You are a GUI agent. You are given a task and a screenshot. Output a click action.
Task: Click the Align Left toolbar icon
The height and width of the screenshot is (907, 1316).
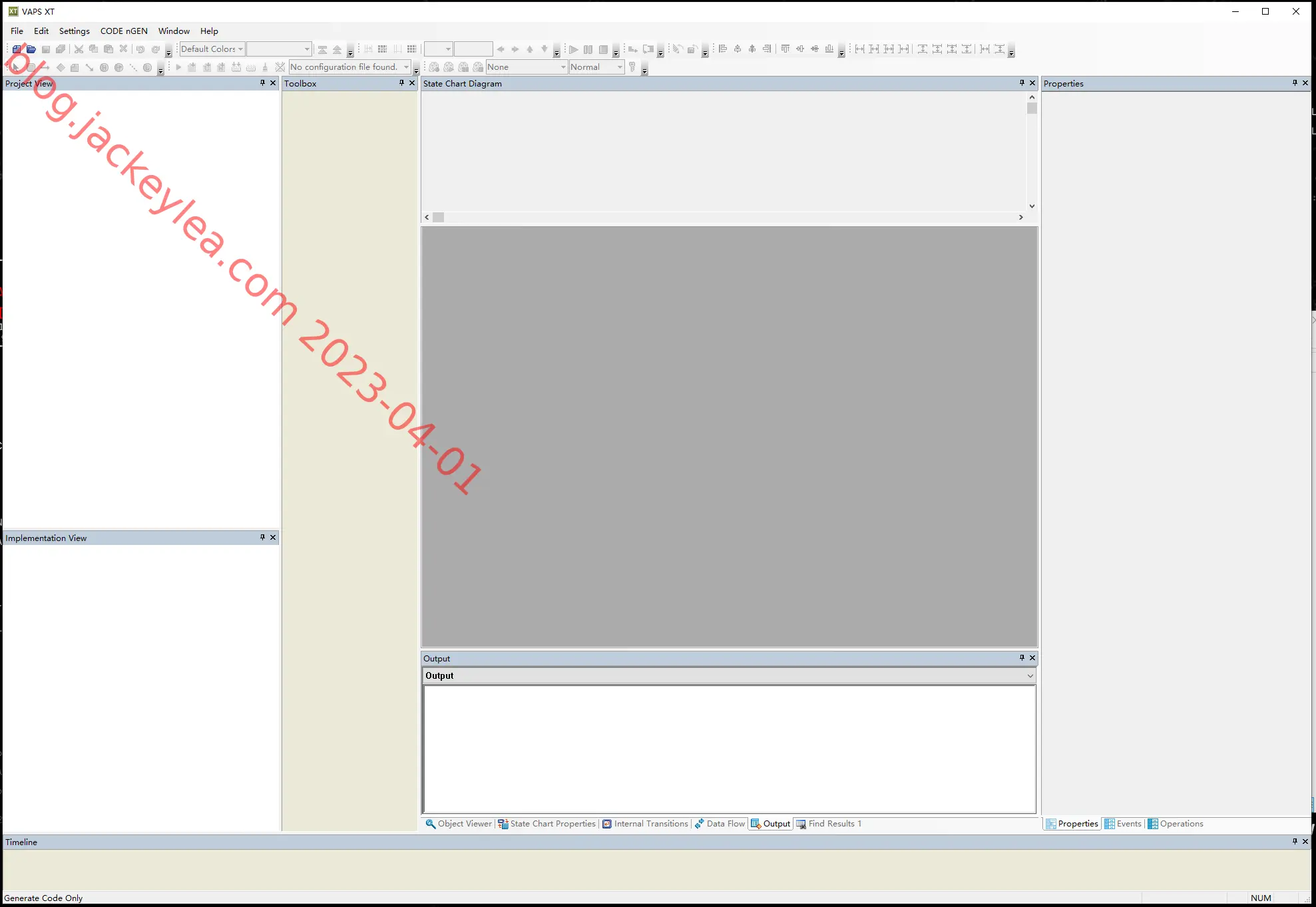point(723,49)
